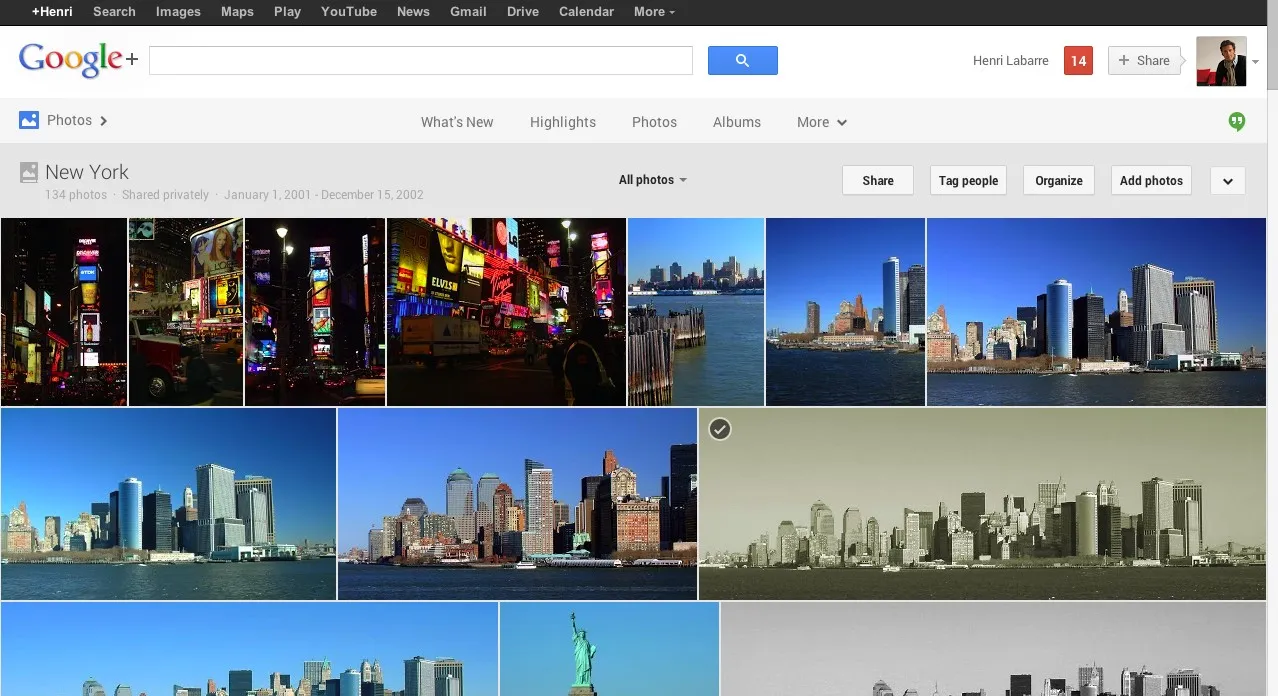
Task: Open the Statue of Liberty photo
Action: pos(609,649)
